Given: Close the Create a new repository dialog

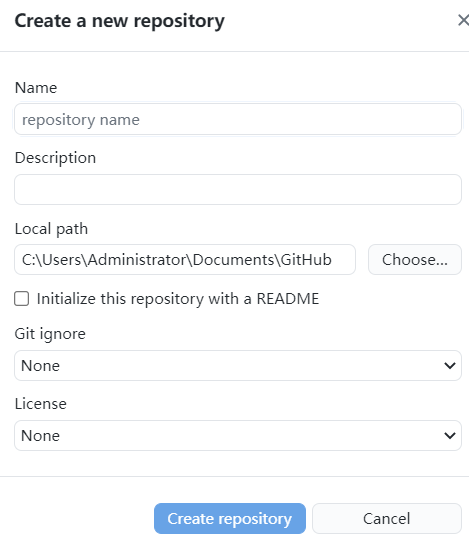Looking at the screenshot, I should pyautogui.click(x=463, y=20).
